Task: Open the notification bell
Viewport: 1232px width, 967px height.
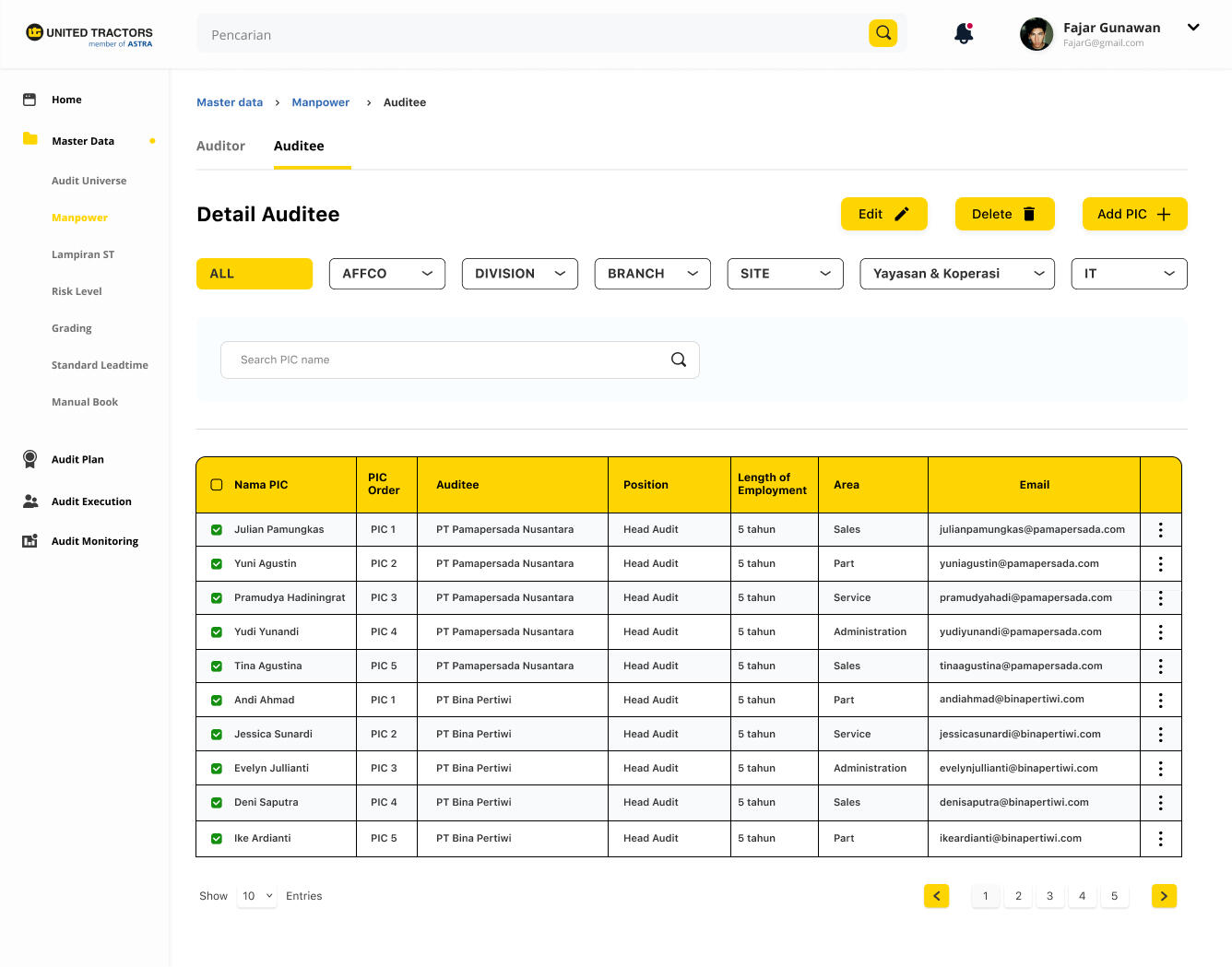Action: 964,34
